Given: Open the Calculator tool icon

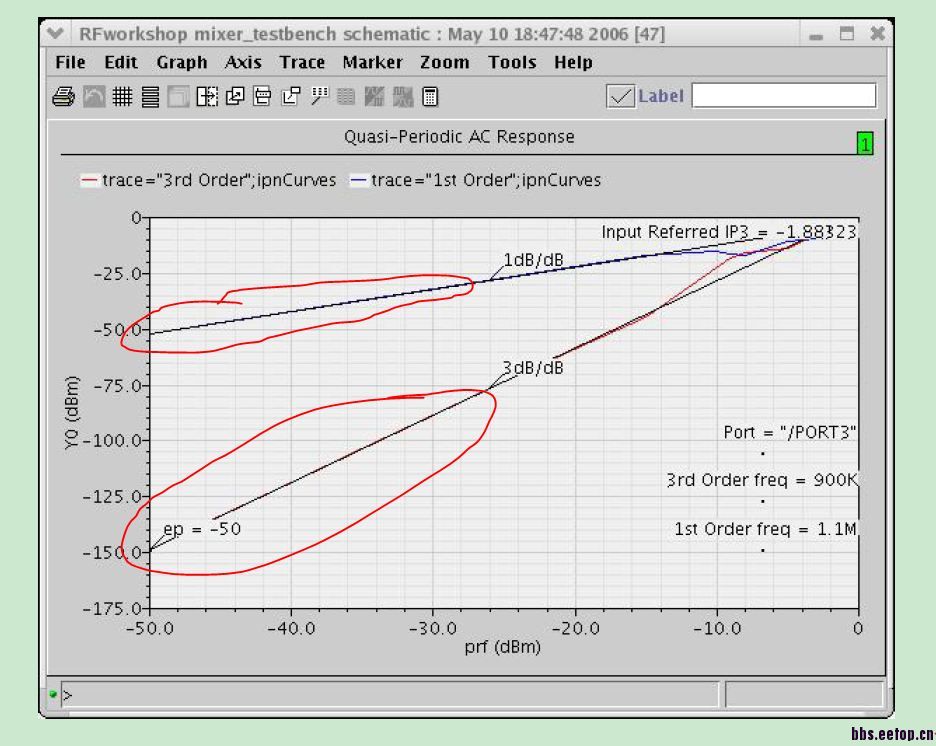Looking at the screenshot, I should click(430, 97).
